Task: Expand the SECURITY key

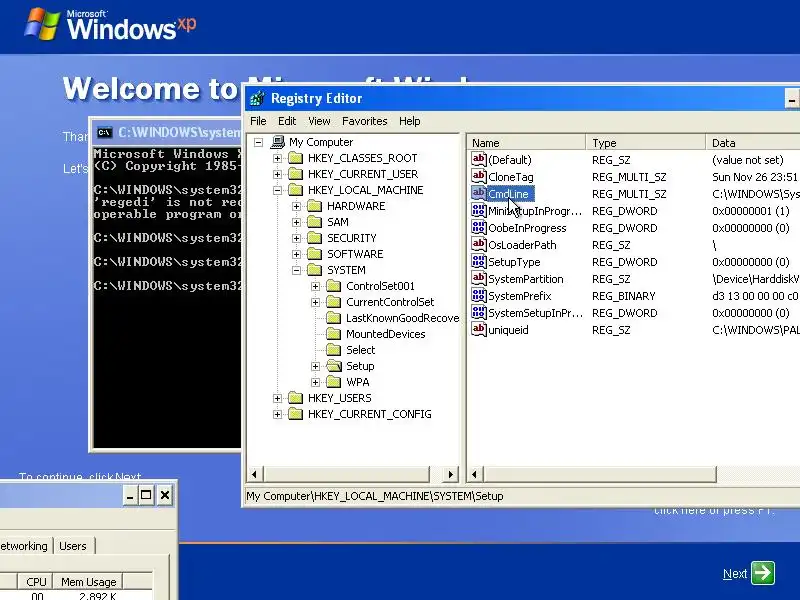Action: (296, 238)
